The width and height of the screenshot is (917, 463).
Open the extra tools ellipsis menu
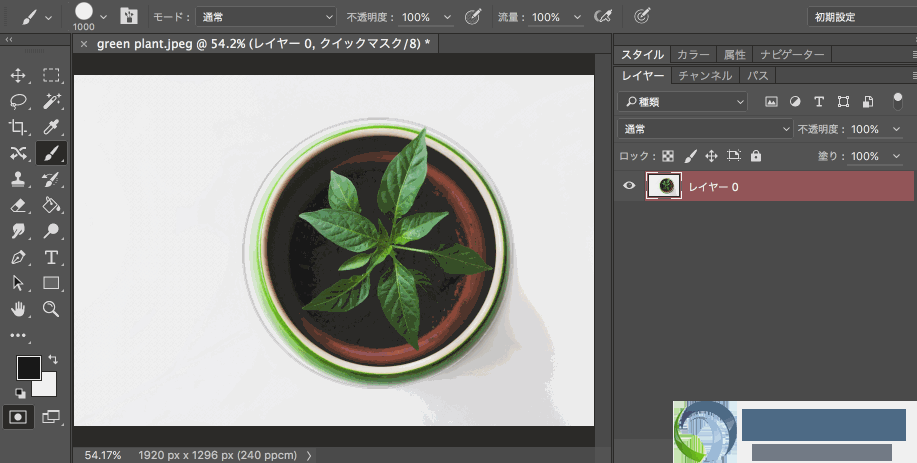click(18, 336)
